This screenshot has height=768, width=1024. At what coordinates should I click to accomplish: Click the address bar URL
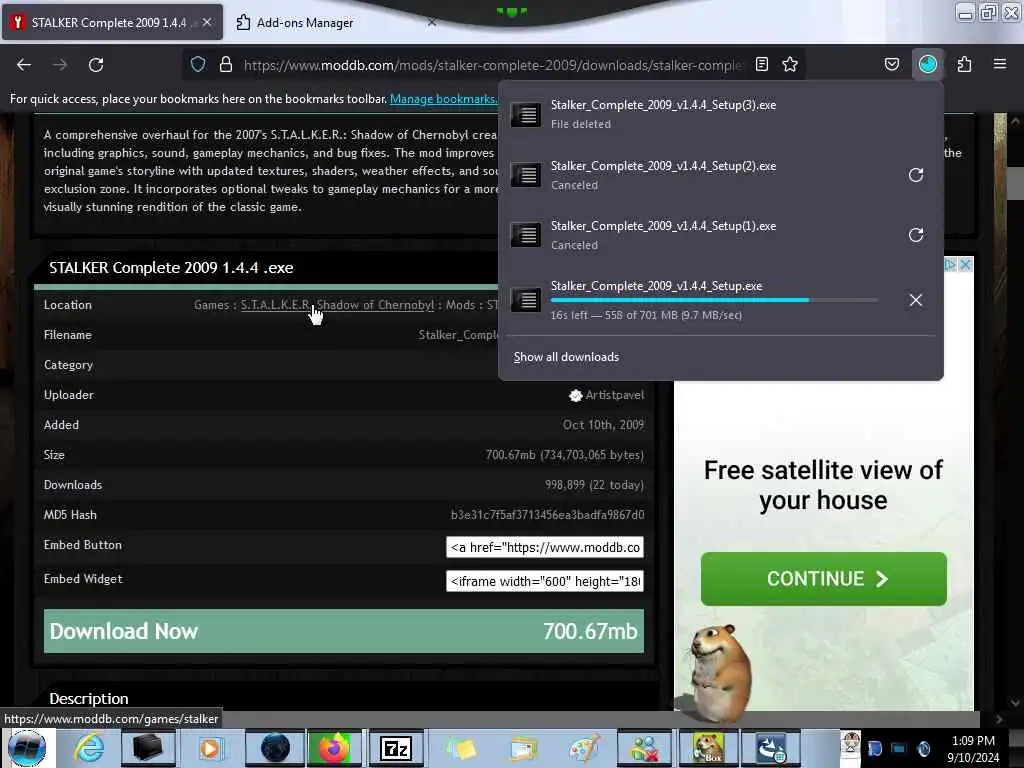click(492, 65)
